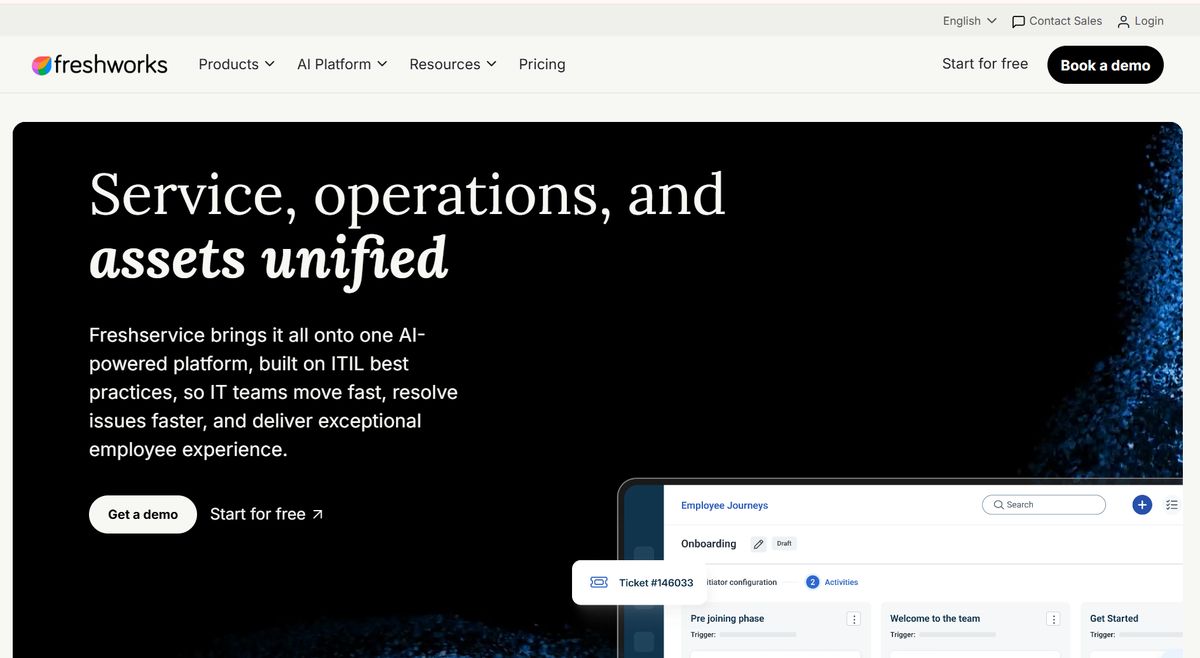Click the Employee Journeys title
This screenshot has width=1200, height=658.
coord(724,506)
